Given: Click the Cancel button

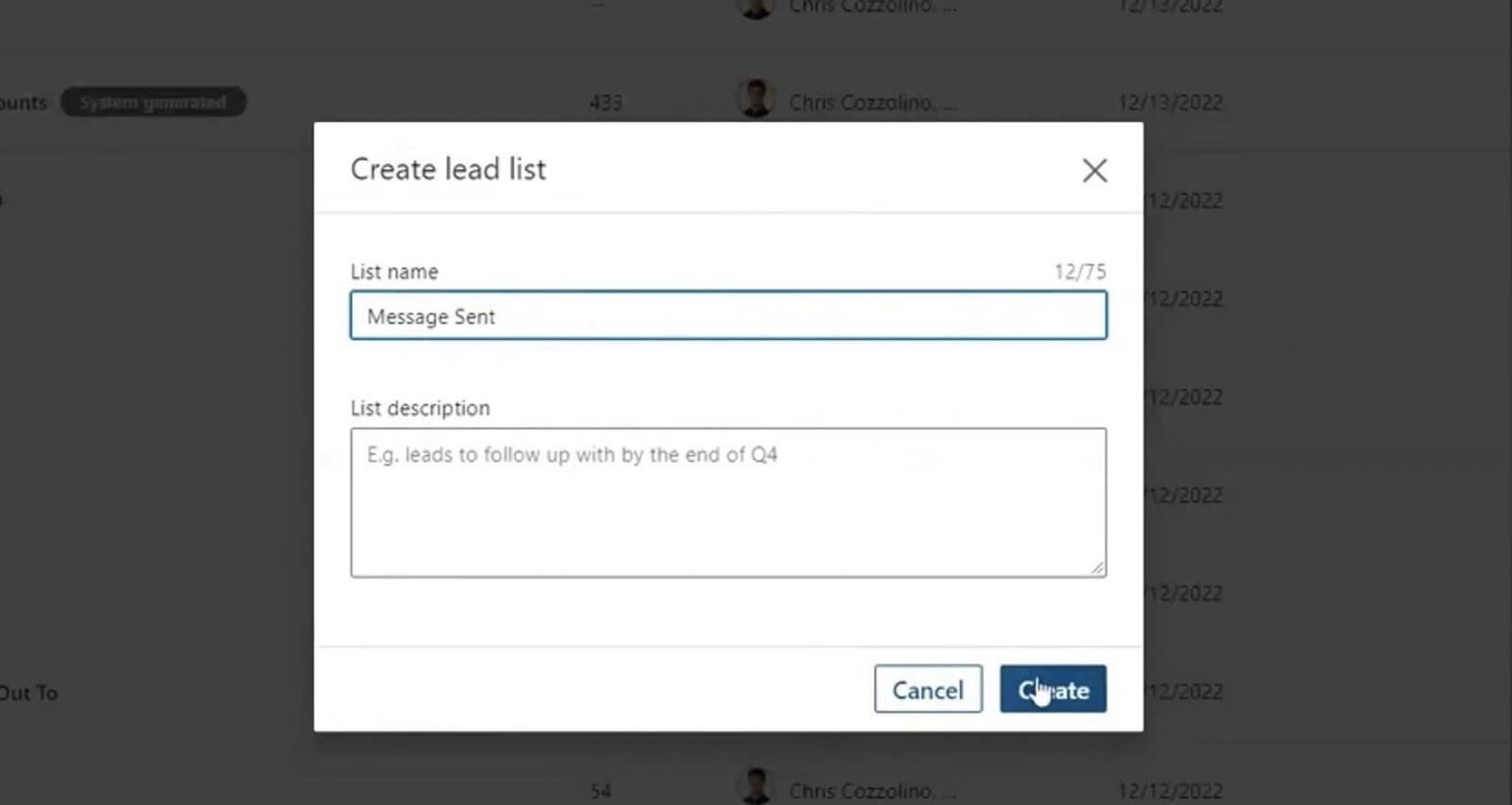Looking at the screenshot, I should pos(928,690).
